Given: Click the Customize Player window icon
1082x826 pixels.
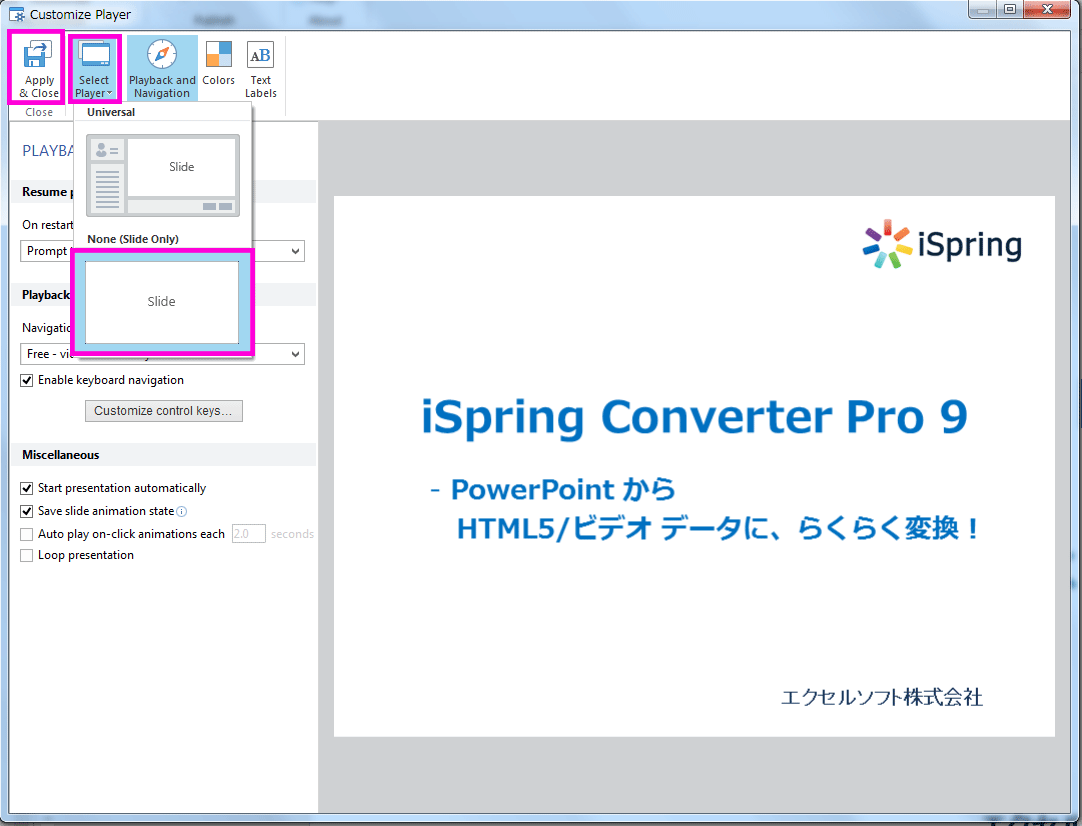Looking at the screenshot, I should [x=17, y=14].
